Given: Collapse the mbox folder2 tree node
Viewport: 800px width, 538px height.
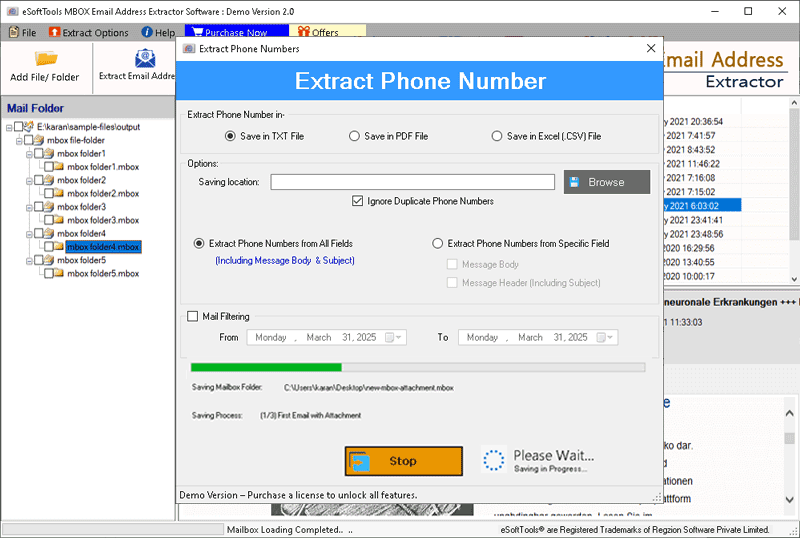Looking at the screenshot, I should (x=29, y=181).
